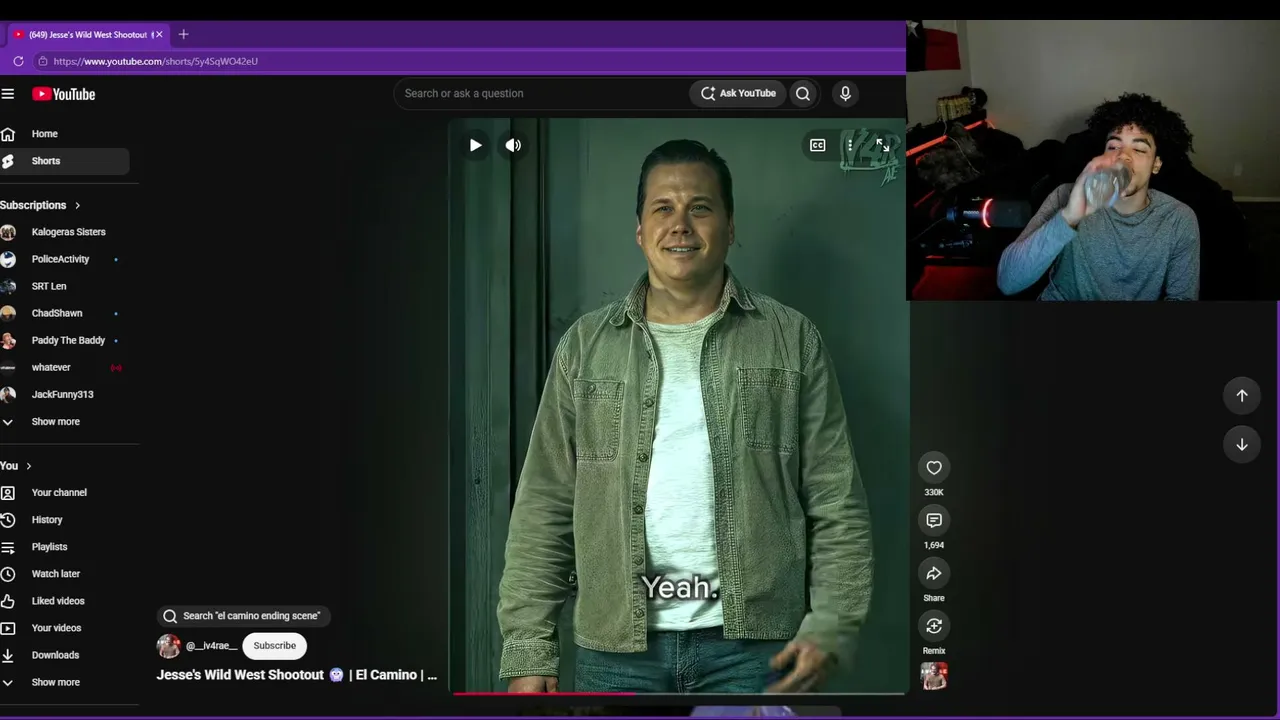
Task: Click the Ask YouTube button
Action: pos(738,93)
